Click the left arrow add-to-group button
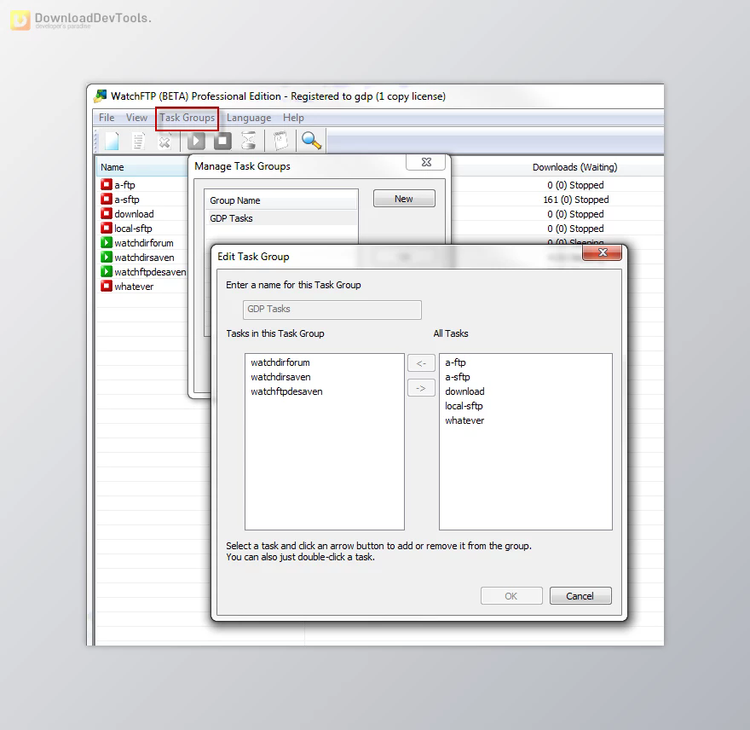This screenshot has width=750, height=730. pos(421,364)
